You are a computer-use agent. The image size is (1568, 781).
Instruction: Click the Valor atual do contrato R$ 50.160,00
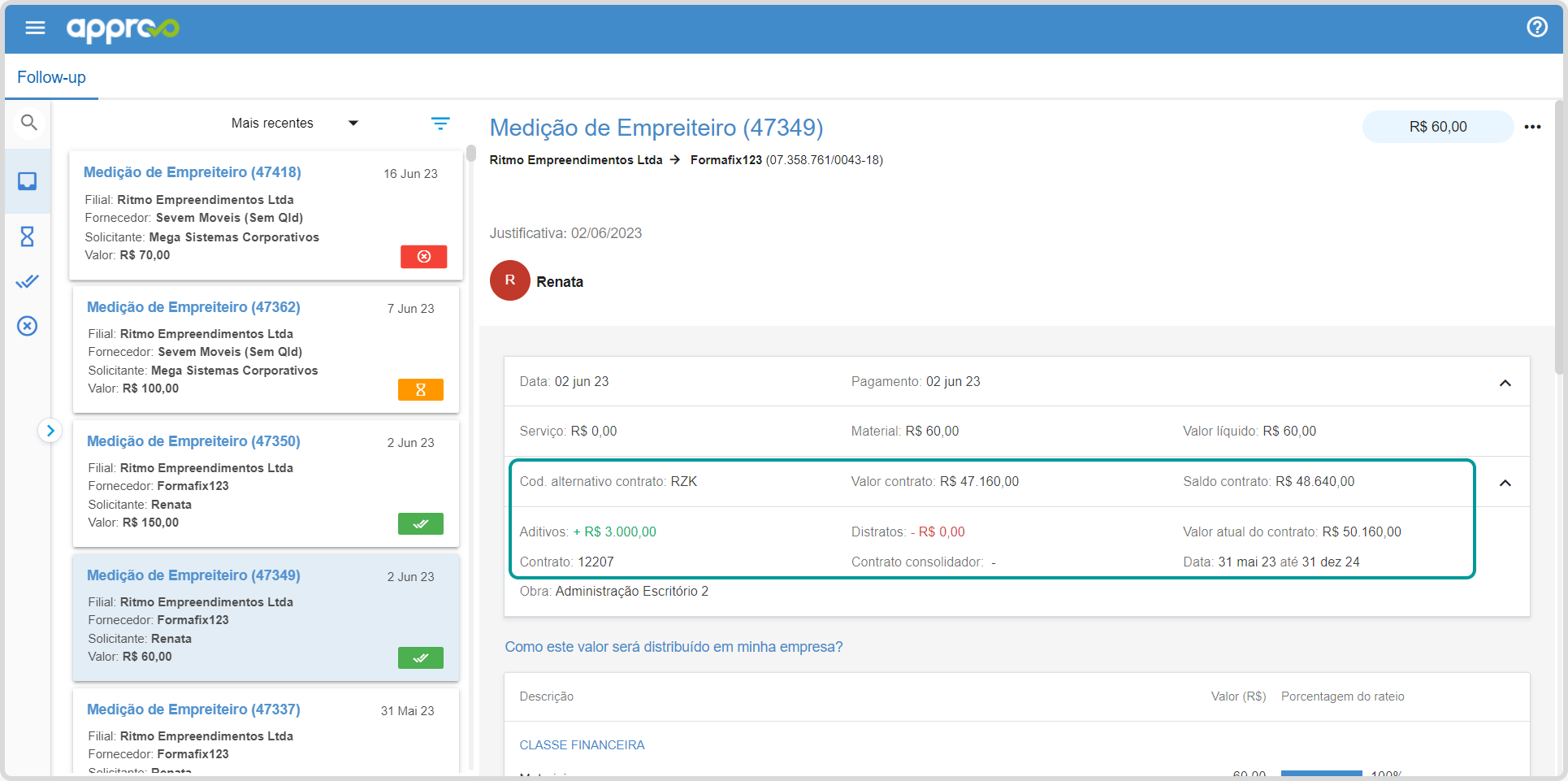[x=1292, y=532]
